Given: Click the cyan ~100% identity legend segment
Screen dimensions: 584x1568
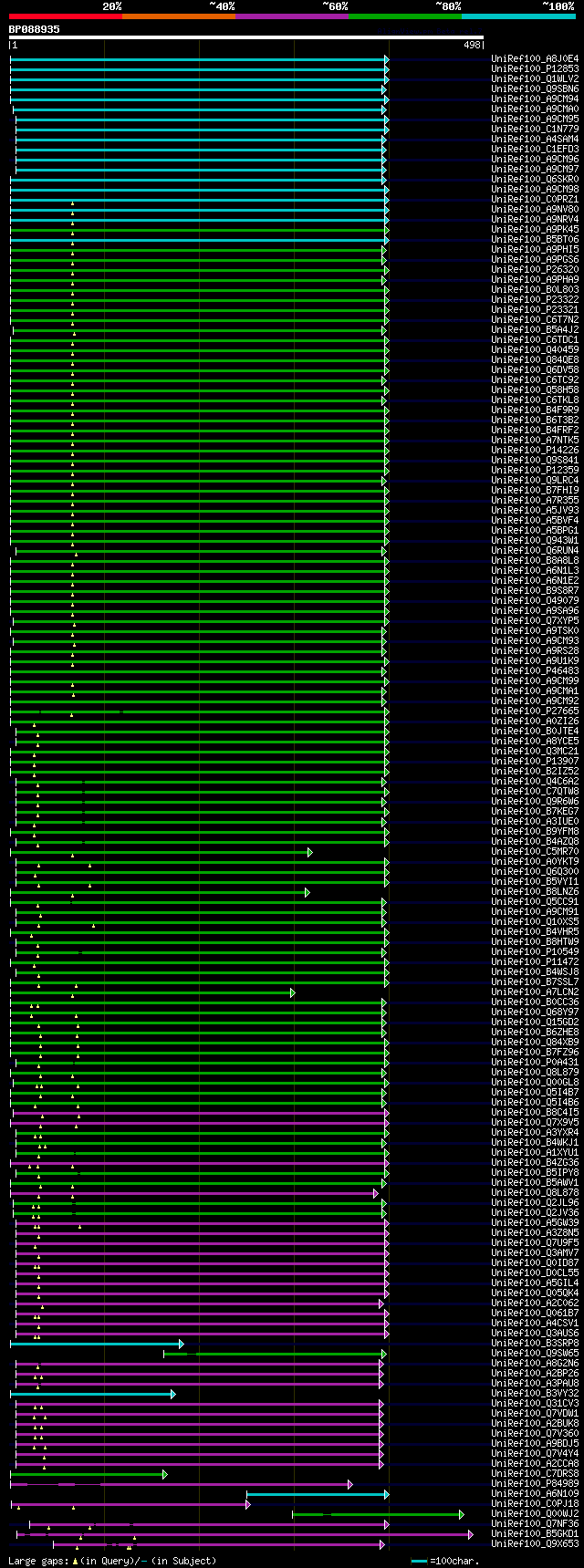Looking at the screenshot, I should (518, 16).
